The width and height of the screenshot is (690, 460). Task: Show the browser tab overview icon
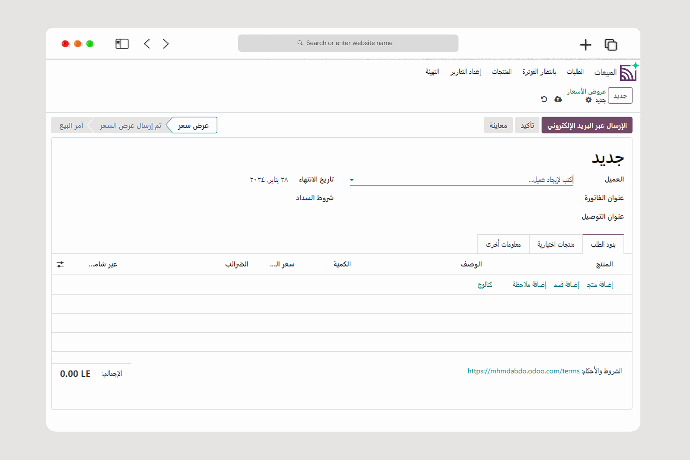pos(611,44)
